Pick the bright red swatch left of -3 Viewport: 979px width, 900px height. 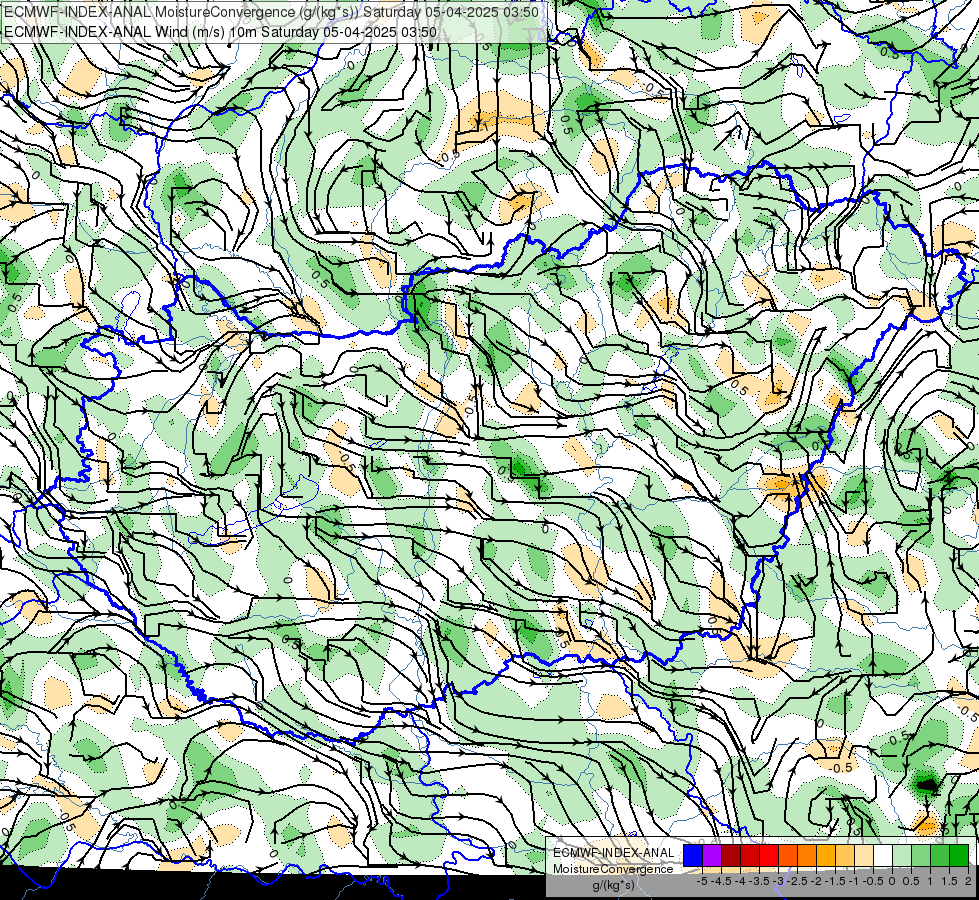(x=769, y=855)
